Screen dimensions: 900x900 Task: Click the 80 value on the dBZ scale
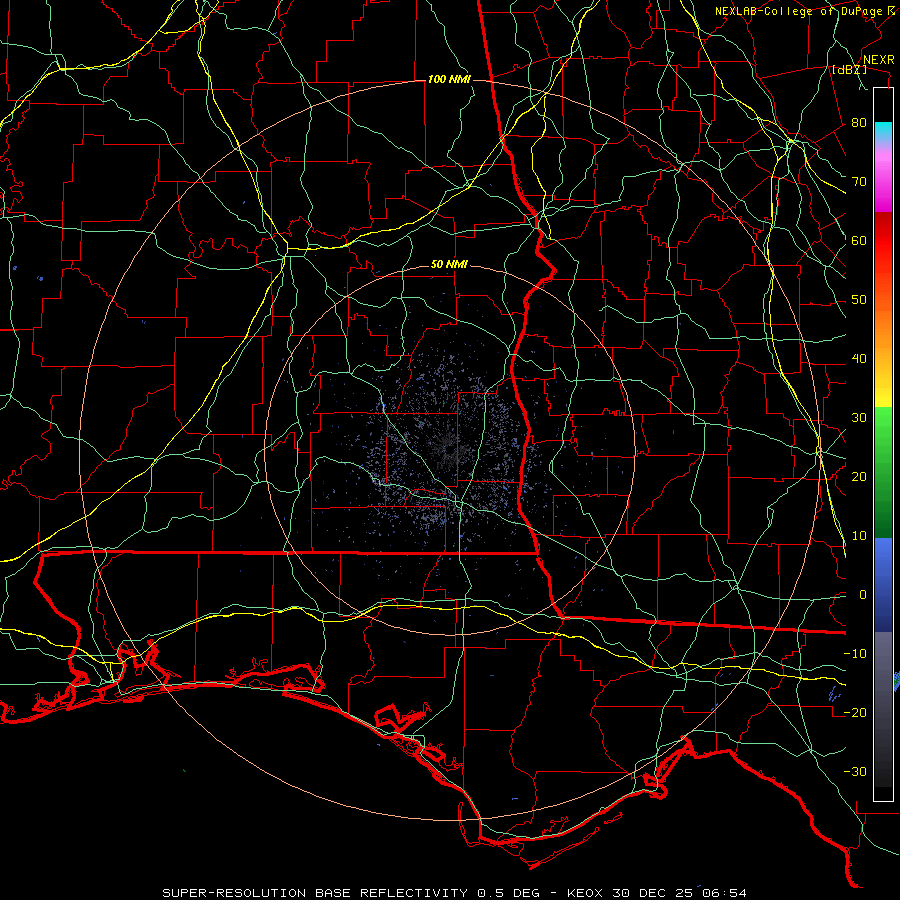click(859, 123)
